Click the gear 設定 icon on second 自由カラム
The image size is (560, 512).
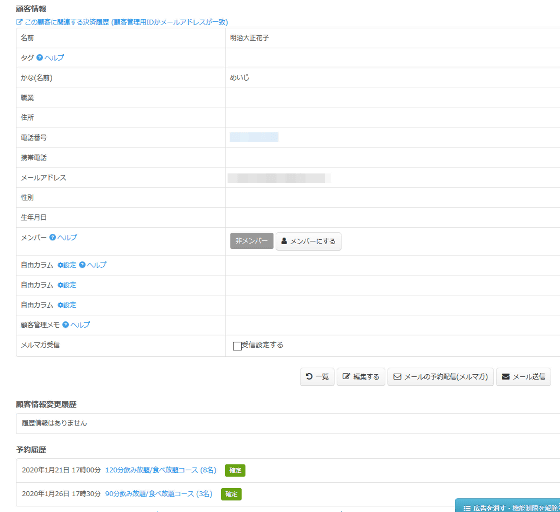coord(67,285)
